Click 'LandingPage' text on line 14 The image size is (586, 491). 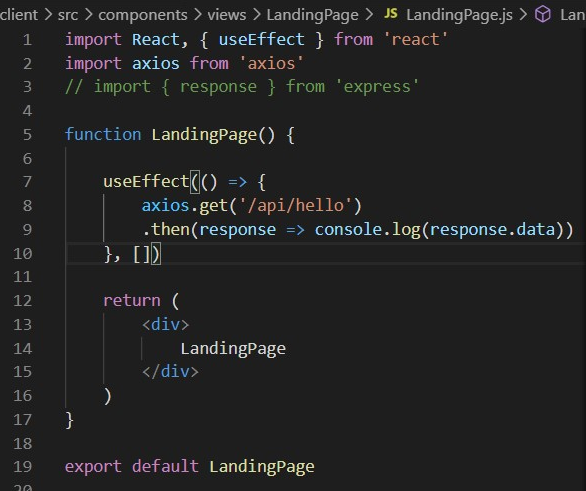233,349
